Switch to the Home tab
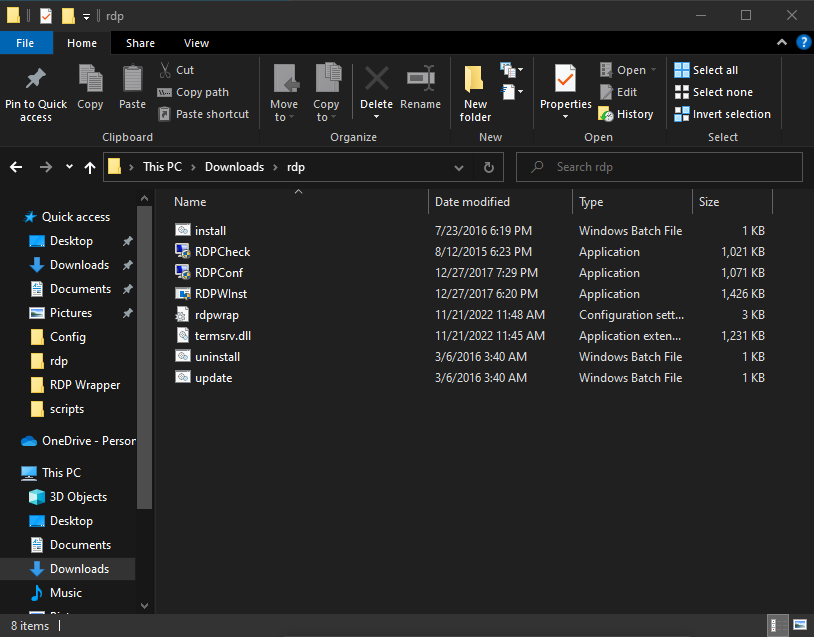814x637 pixels. tap(82, 43)
